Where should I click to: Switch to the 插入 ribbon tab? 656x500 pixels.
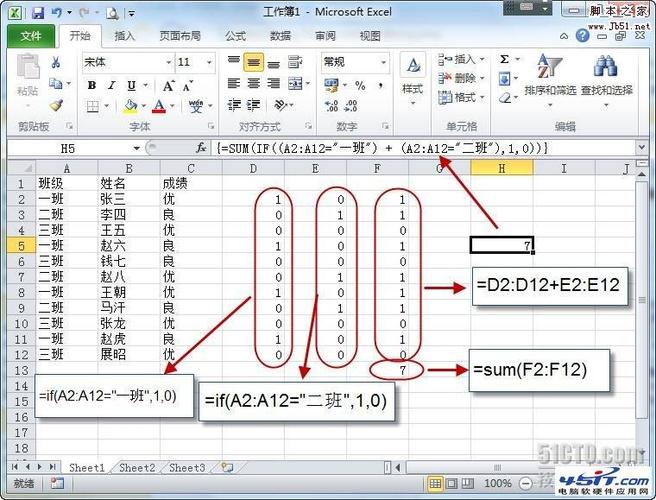coord(125,36)
